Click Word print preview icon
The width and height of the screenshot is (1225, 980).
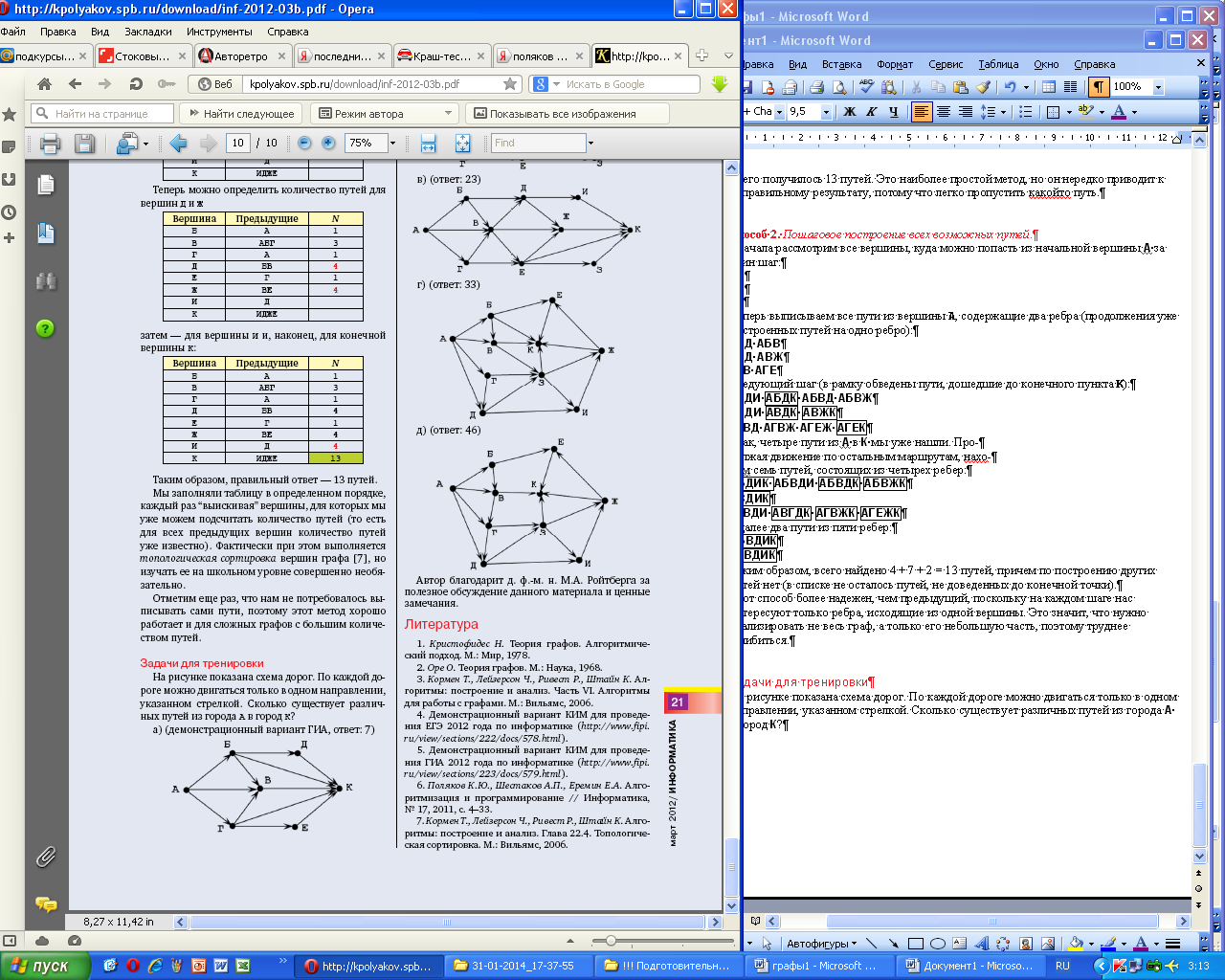(839, 87)
